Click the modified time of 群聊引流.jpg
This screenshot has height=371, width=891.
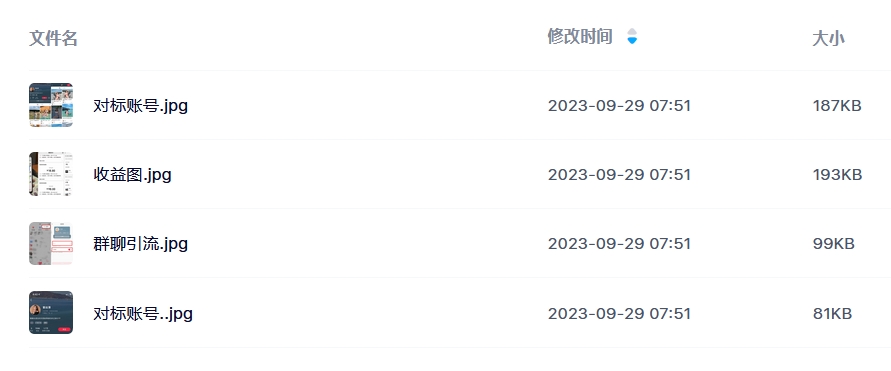point(619,244)
